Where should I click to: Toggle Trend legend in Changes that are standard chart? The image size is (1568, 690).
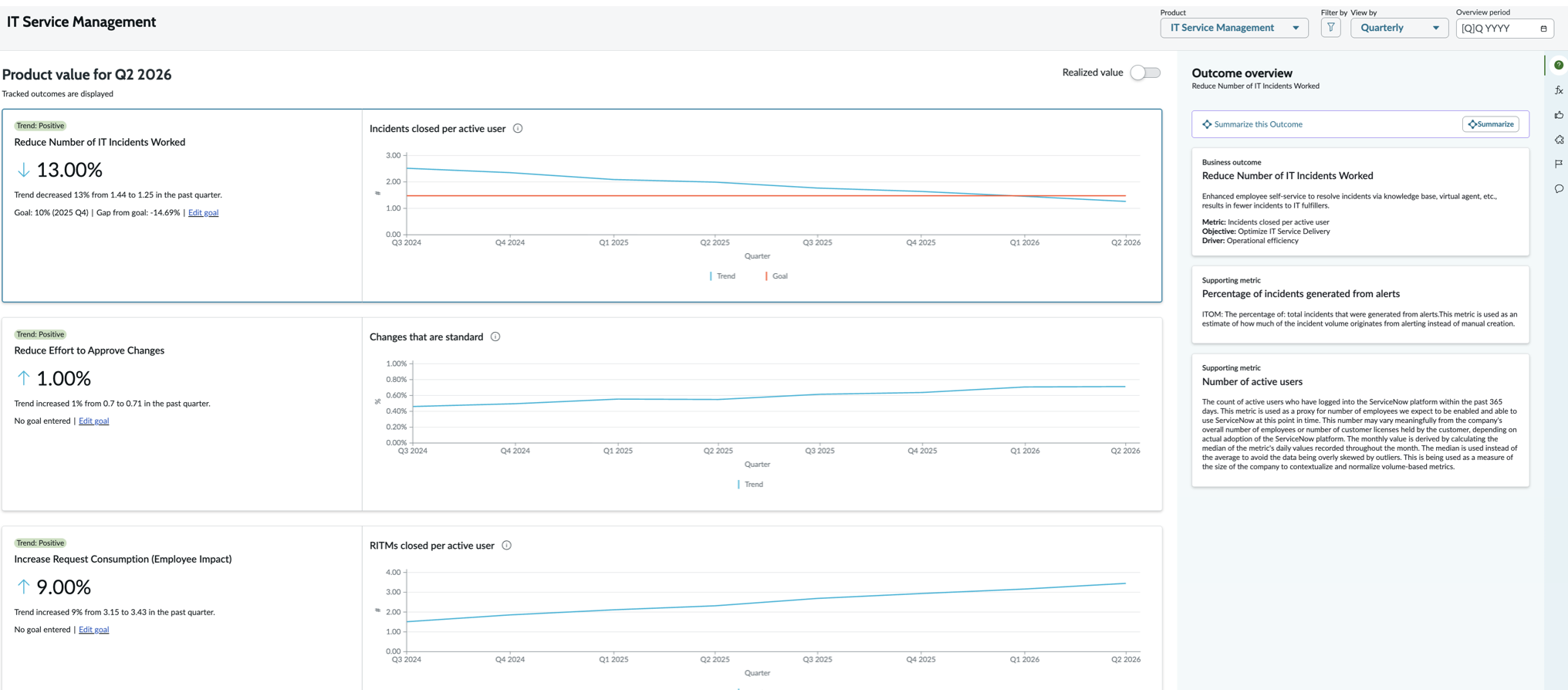751,485
